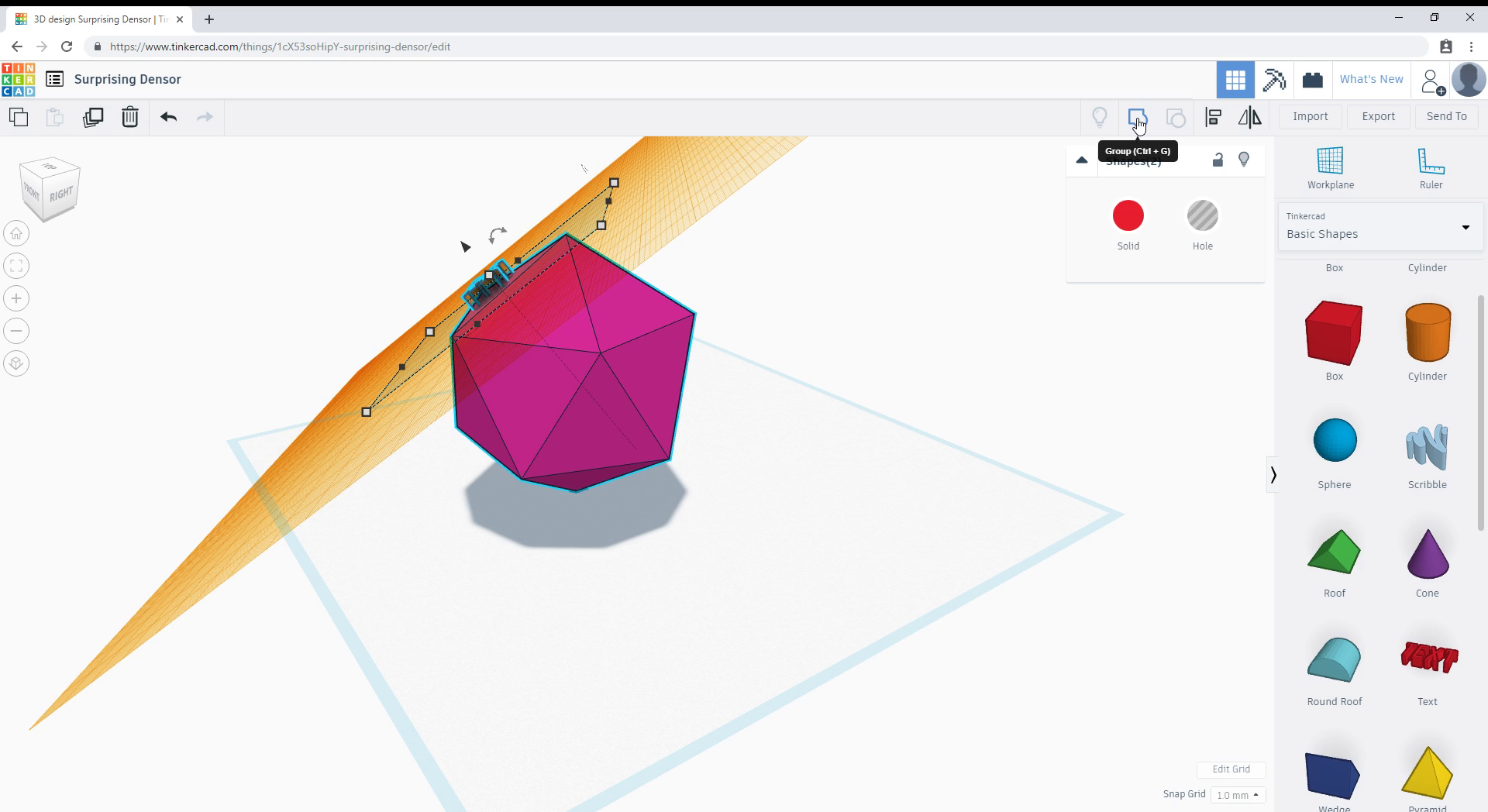Screen dimensions: 1488x812
Task: Collapse the right shape library sidebar
Action: [x=1273, y=474]
